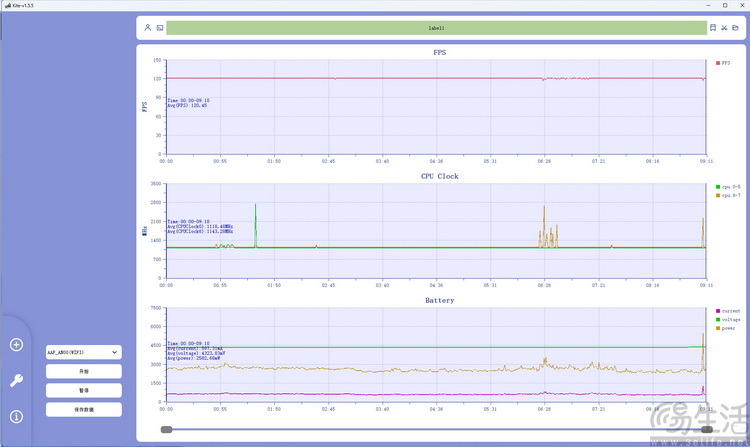This screenshot has height=447, width=750.
Task: Click the bookmark save icon at top right
Action: pos(713,28)
